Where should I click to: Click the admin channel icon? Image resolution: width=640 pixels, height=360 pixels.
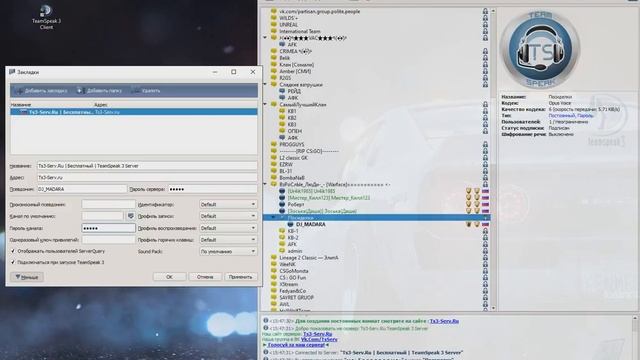[282, 251]
